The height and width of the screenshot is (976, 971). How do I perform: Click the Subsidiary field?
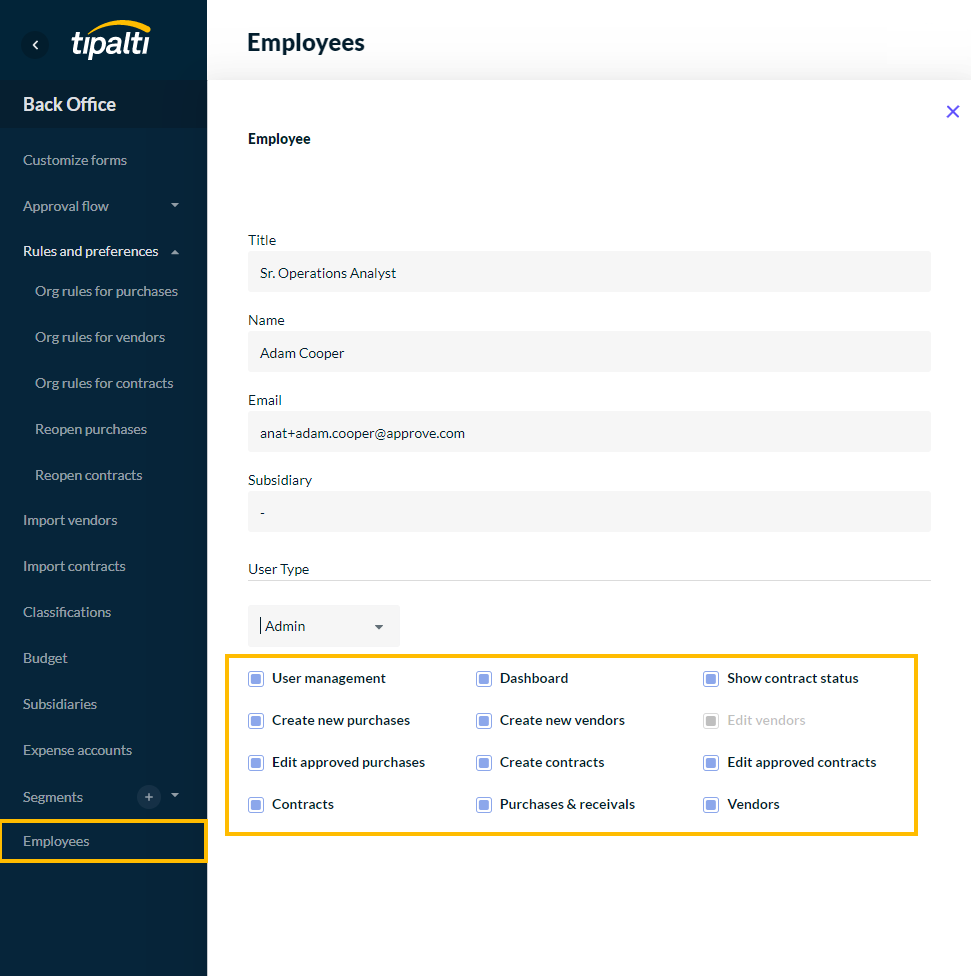(589, 512)
